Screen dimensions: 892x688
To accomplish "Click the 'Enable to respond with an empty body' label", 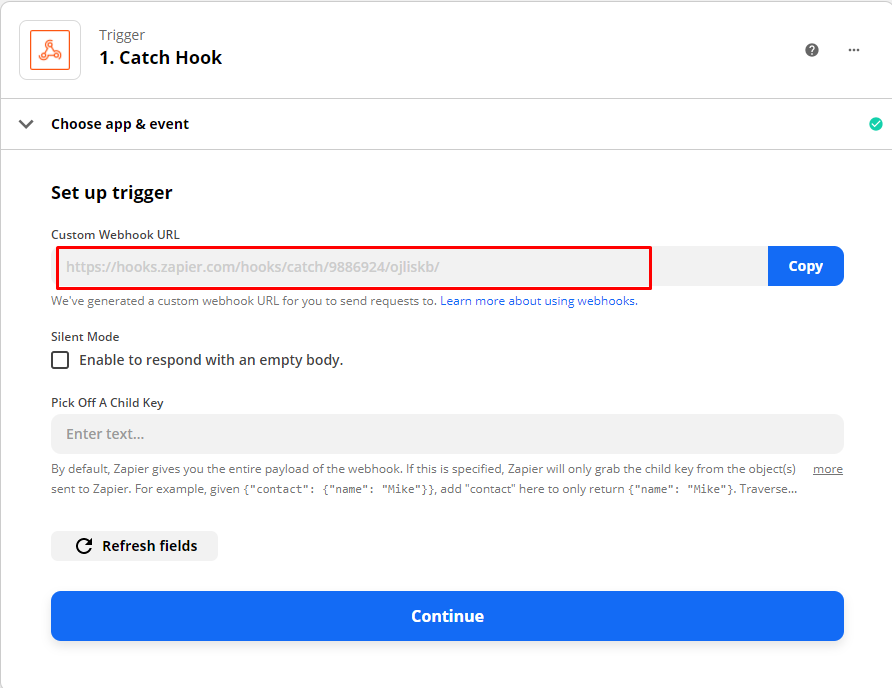I will click(211, 360).
